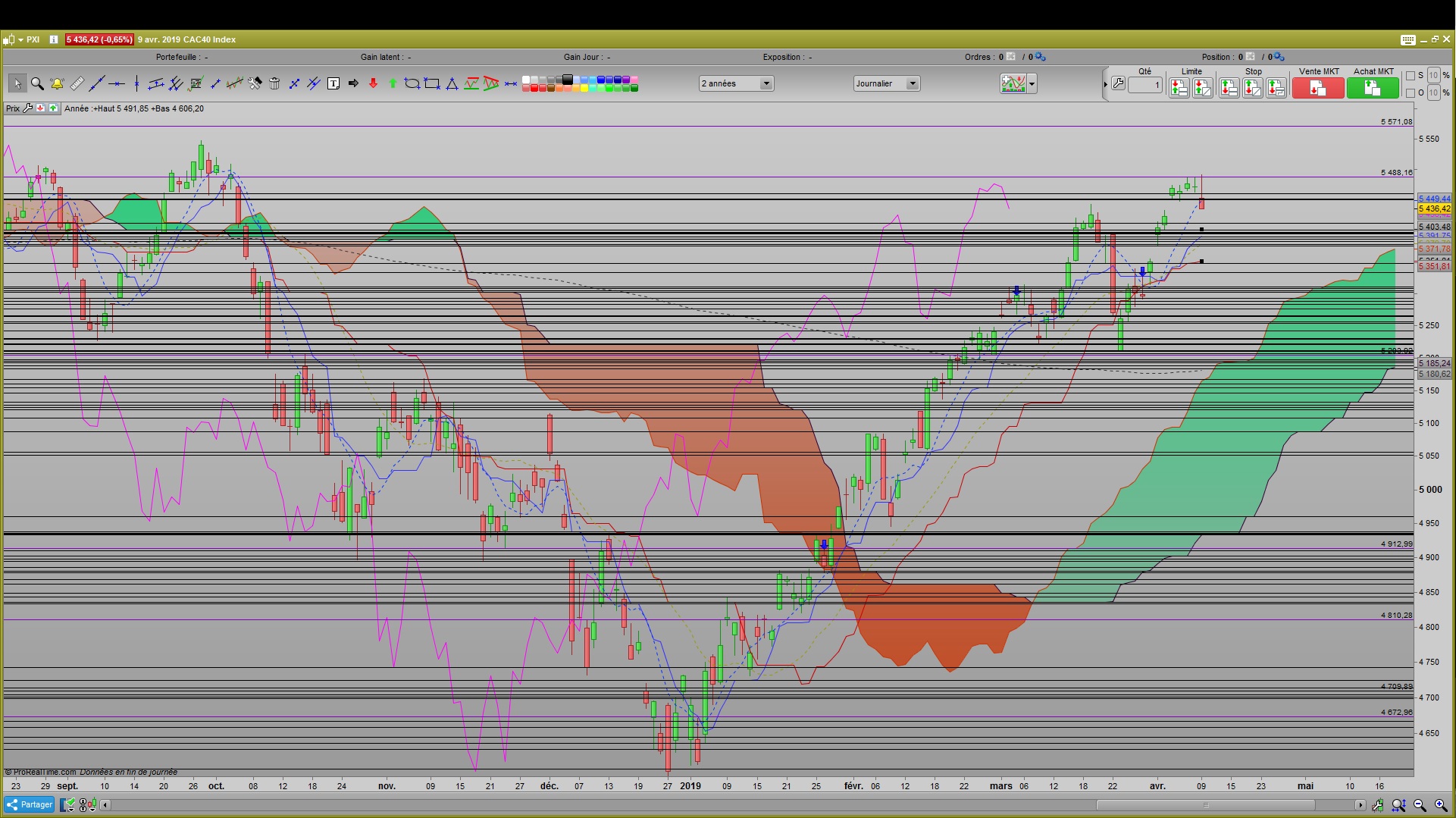This screenshot has width=1456, height=818.
Task: Open Ordres settings gear icon
Action: click(x=1040, y=57)
